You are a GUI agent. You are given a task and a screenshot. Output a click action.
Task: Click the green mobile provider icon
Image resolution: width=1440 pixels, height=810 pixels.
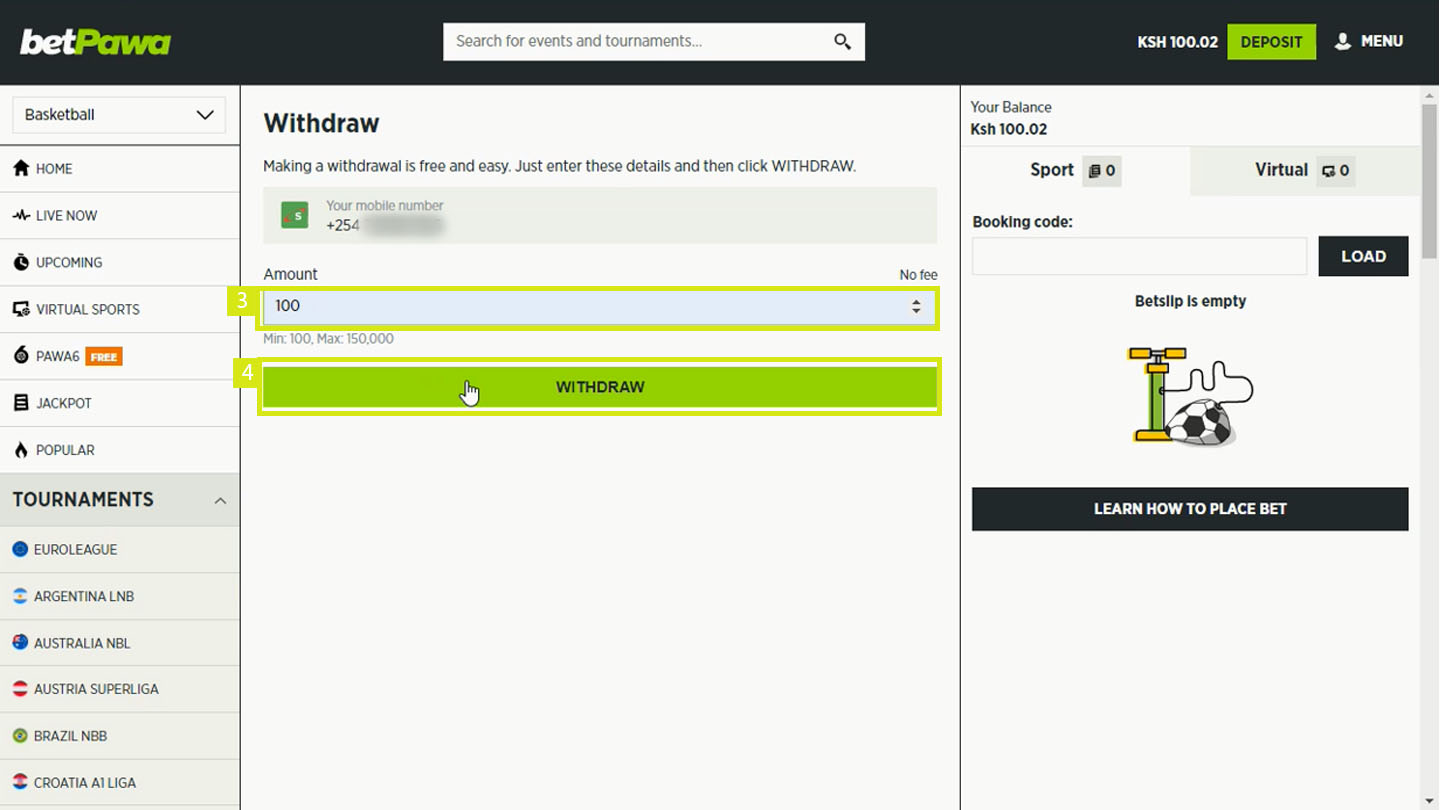click(x=295, y=215)
